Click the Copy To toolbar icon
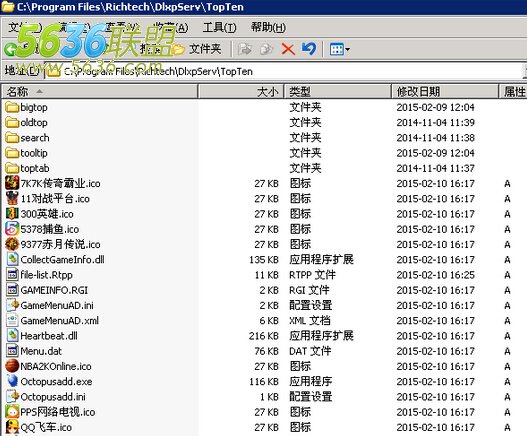Image resolution: width=527 pixels, height=436 pixels. click(266, 49)
